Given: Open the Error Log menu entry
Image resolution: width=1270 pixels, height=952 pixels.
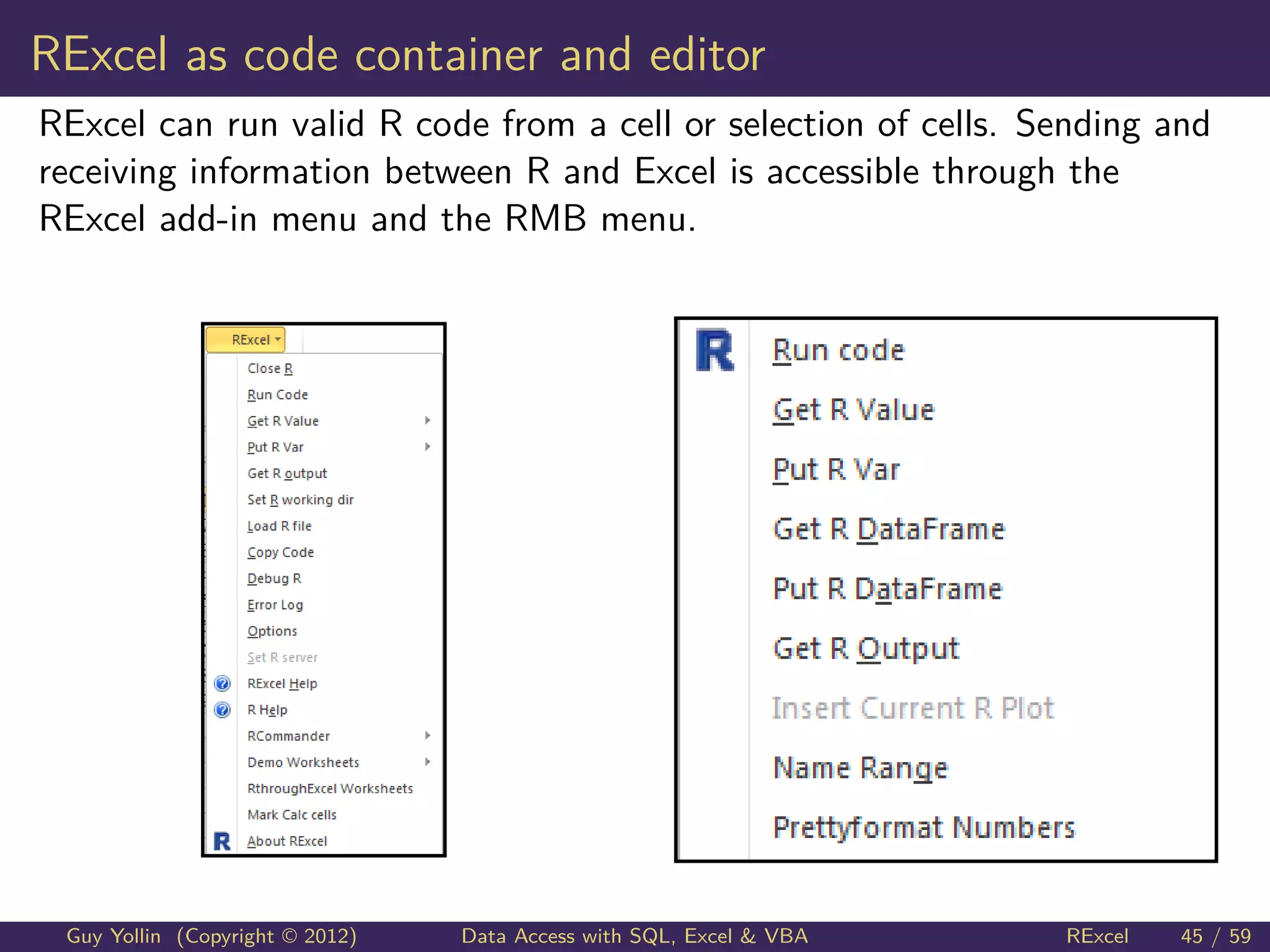Looking at the screenshot, I should [x=275, y=605].
